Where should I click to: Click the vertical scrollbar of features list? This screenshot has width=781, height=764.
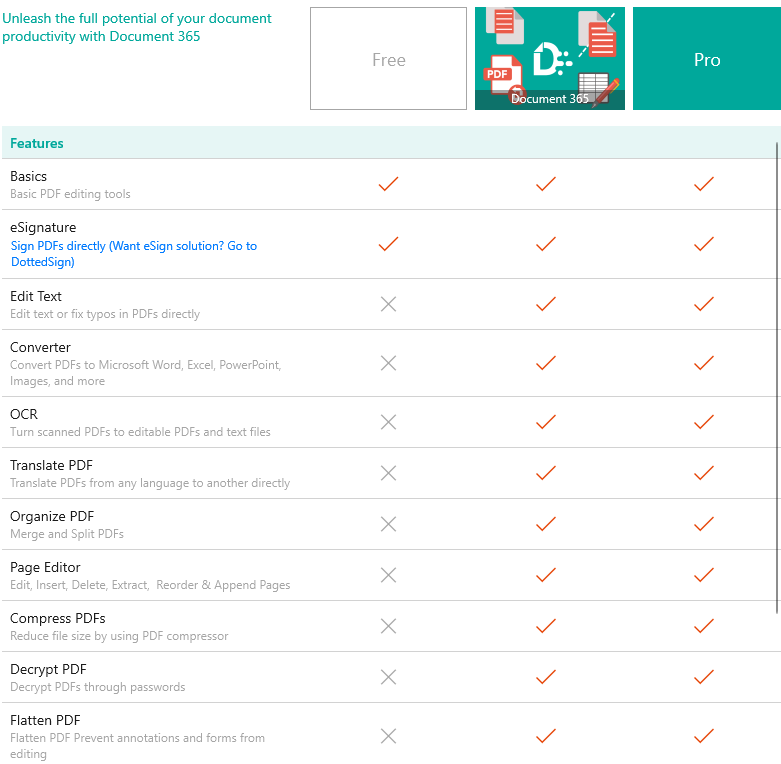click(x=777, y=379)
